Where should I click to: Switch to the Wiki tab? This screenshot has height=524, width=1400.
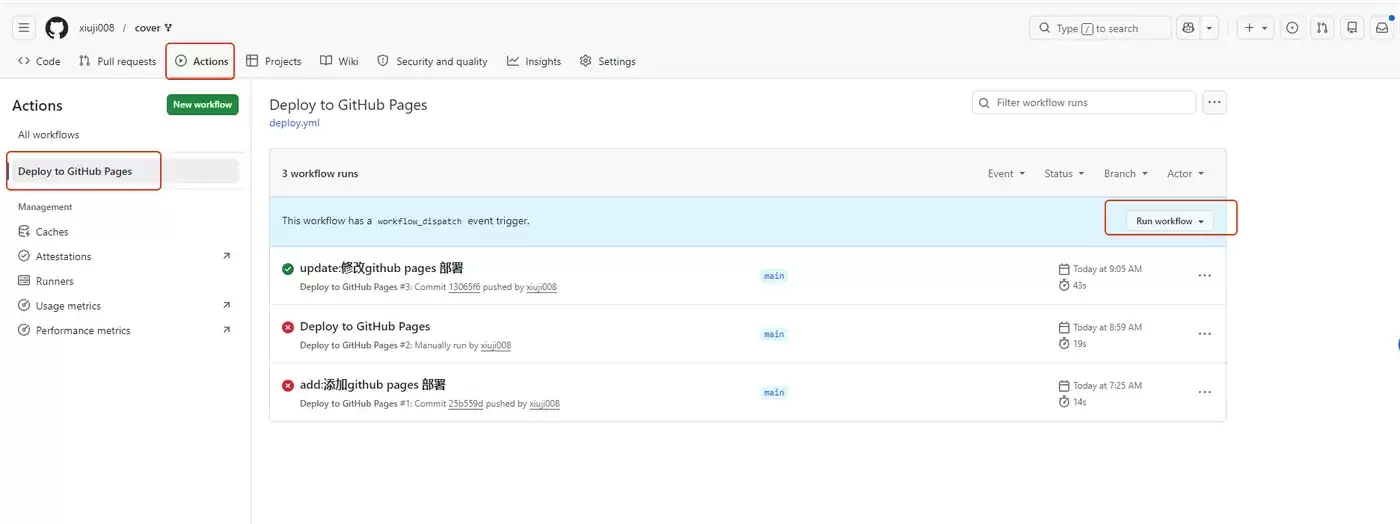click(x=339, y=61)
